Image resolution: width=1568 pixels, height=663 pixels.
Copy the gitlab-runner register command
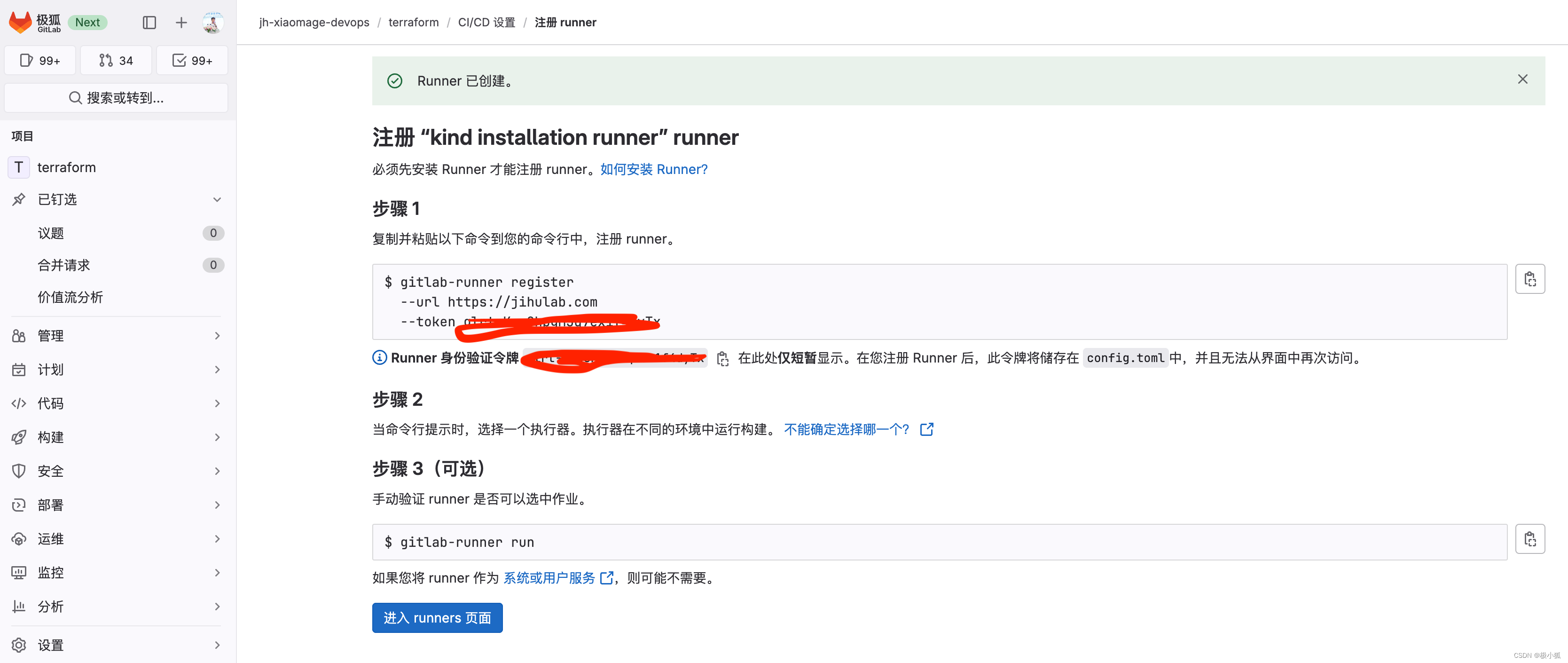1529,279
